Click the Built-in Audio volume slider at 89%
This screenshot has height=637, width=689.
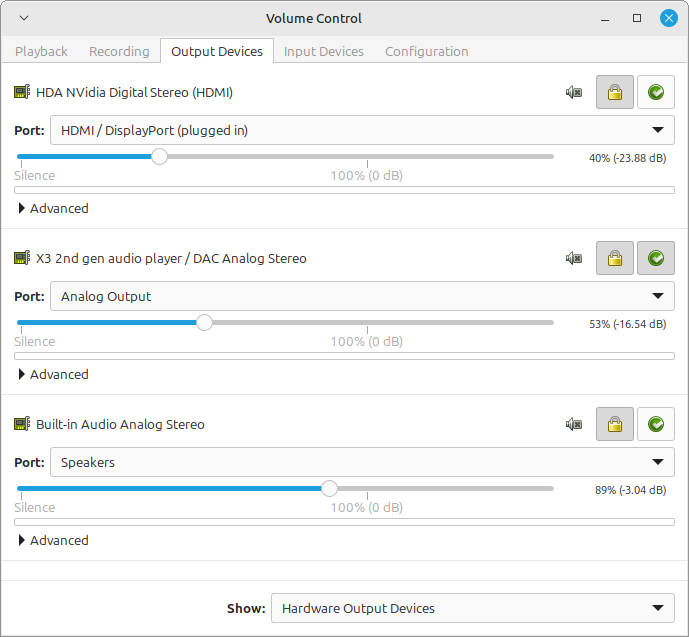pos(329,489)
